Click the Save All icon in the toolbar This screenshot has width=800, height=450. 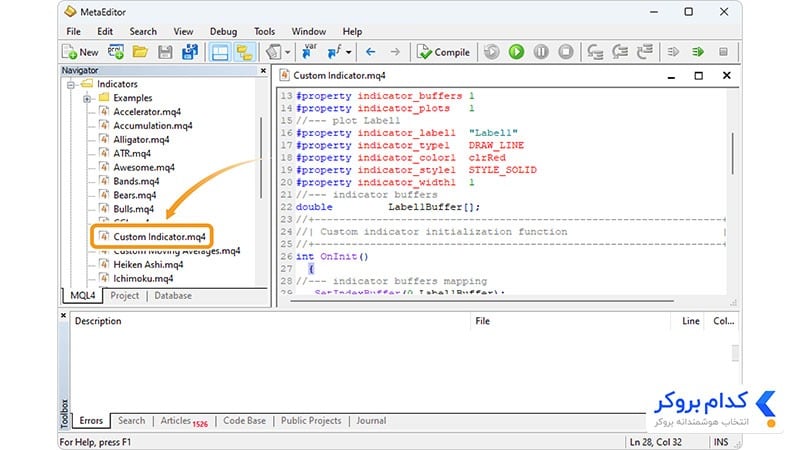point(190,52)
